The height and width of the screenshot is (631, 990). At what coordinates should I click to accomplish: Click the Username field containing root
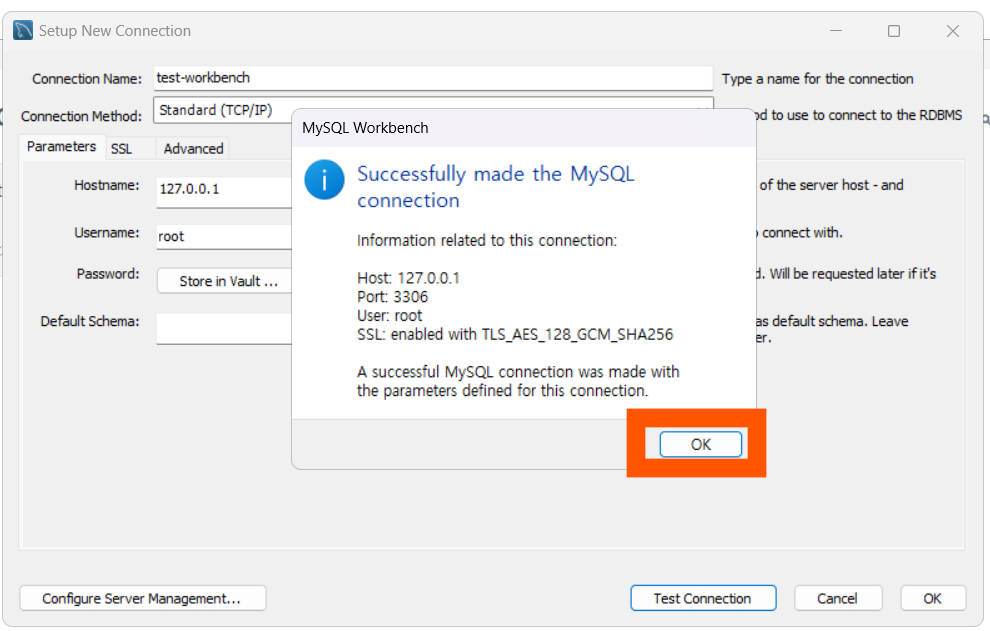pyautogui.click(x=224, y=236)
